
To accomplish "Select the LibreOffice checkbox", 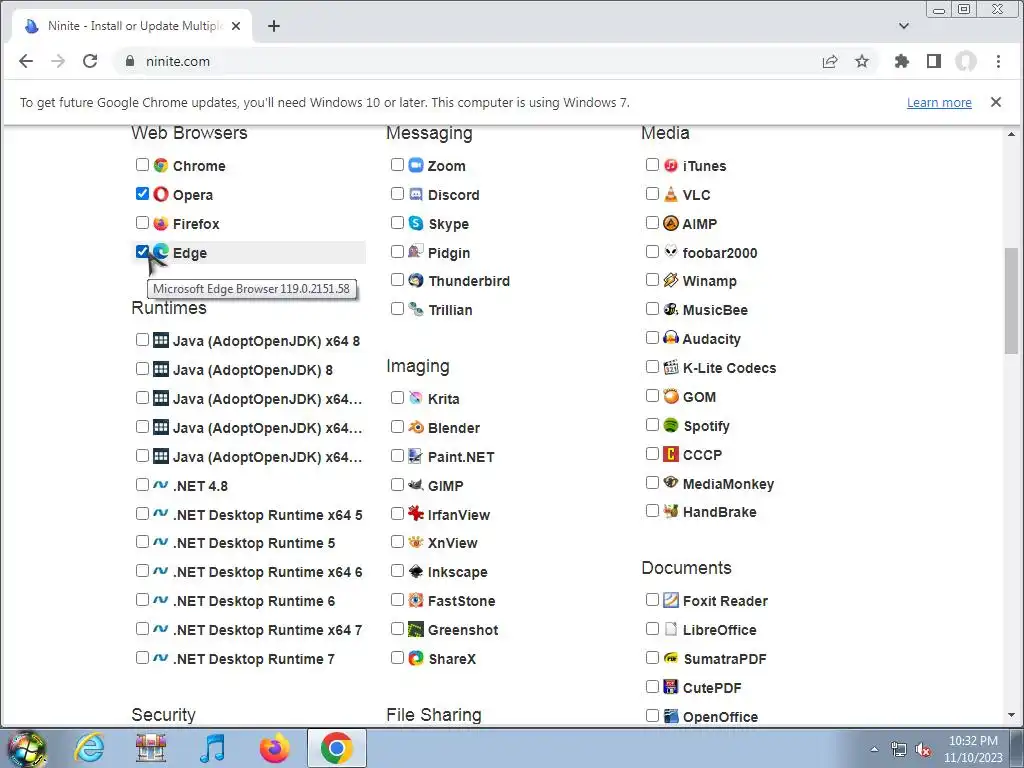I will click(652, 629).
